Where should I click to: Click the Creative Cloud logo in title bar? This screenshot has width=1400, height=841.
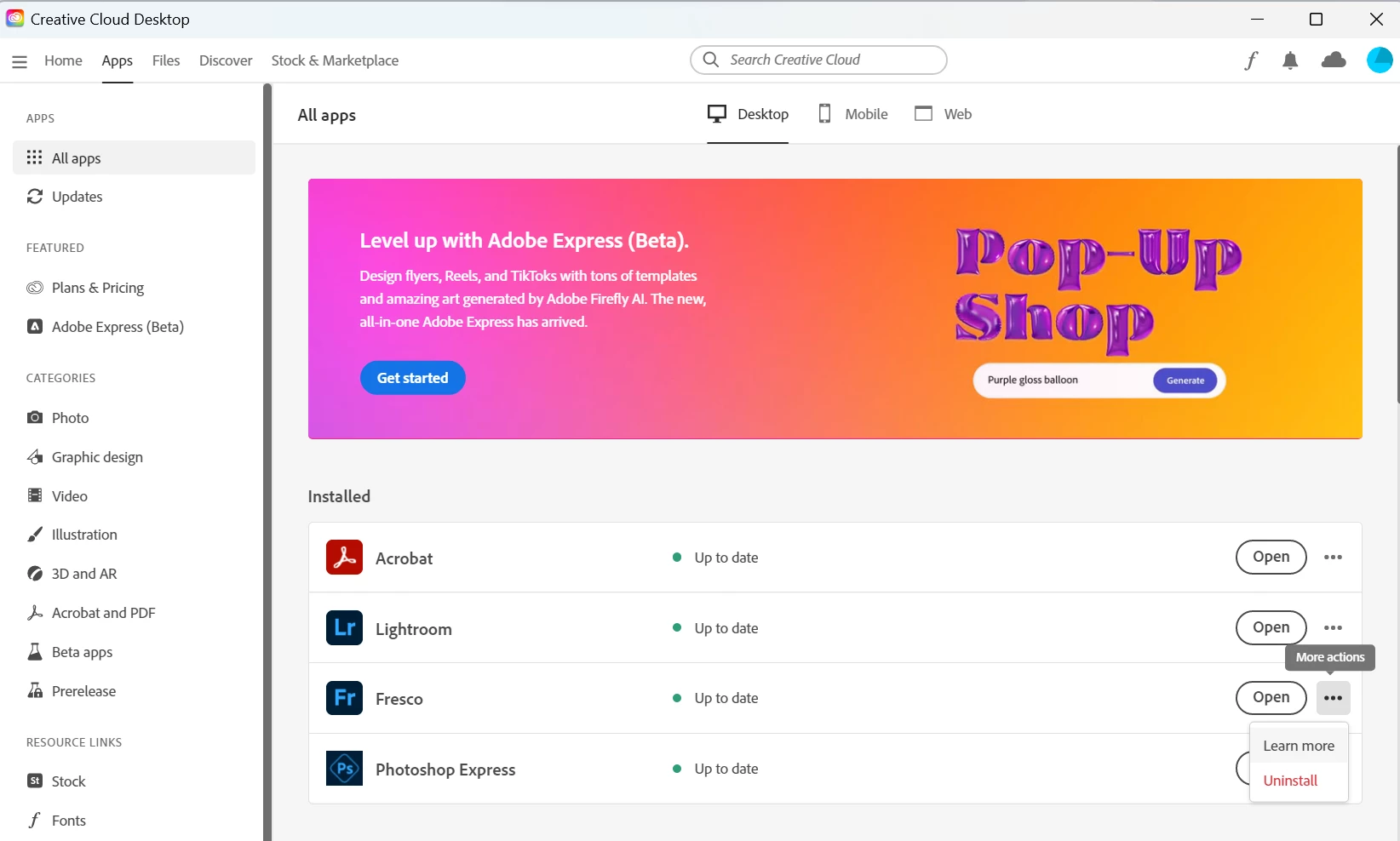(15, 19)
